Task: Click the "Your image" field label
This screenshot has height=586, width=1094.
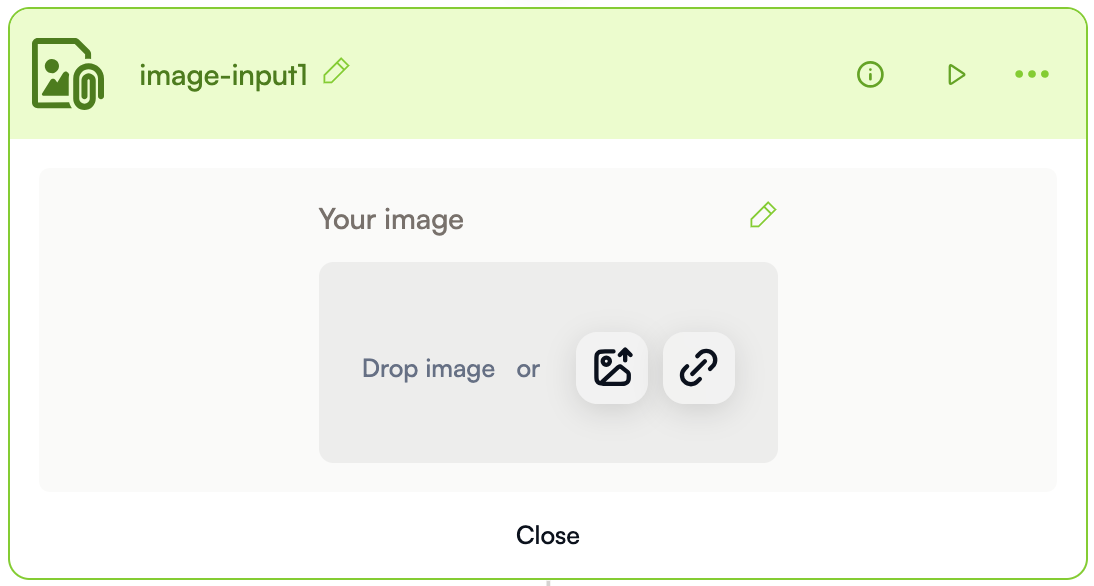Action: [391, 219]
